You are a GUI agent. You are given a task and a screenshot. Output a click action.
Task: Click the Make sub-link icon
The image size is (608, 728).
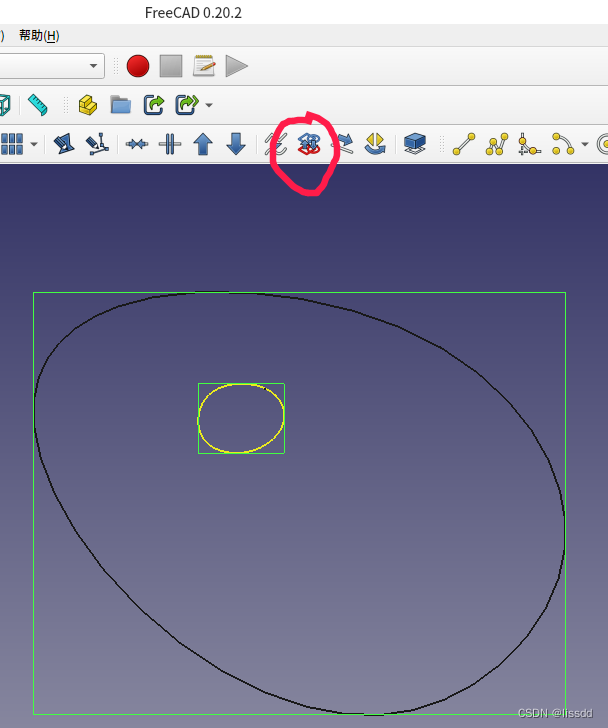[187, 105]
